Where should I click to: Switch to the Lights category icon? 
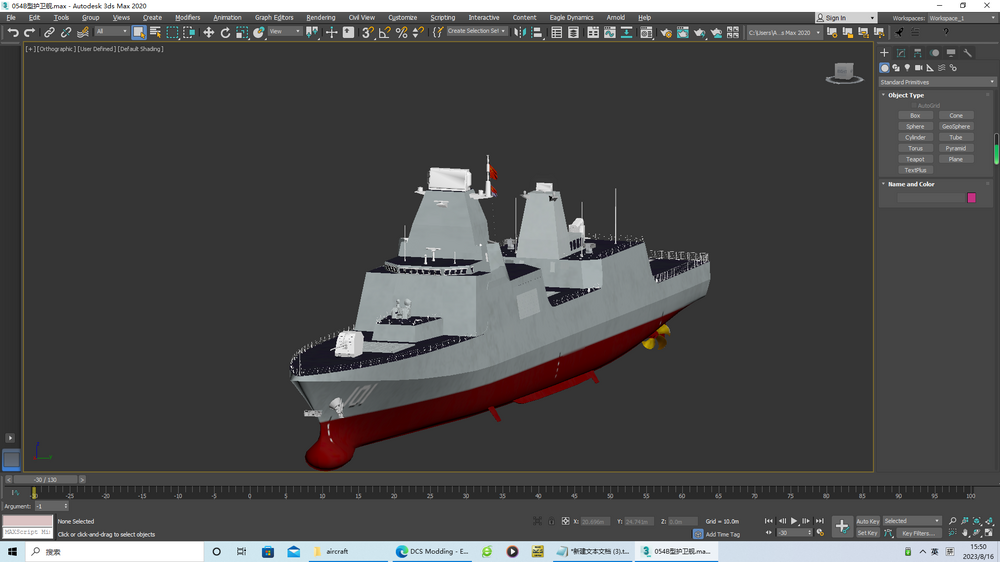(907, 68)
